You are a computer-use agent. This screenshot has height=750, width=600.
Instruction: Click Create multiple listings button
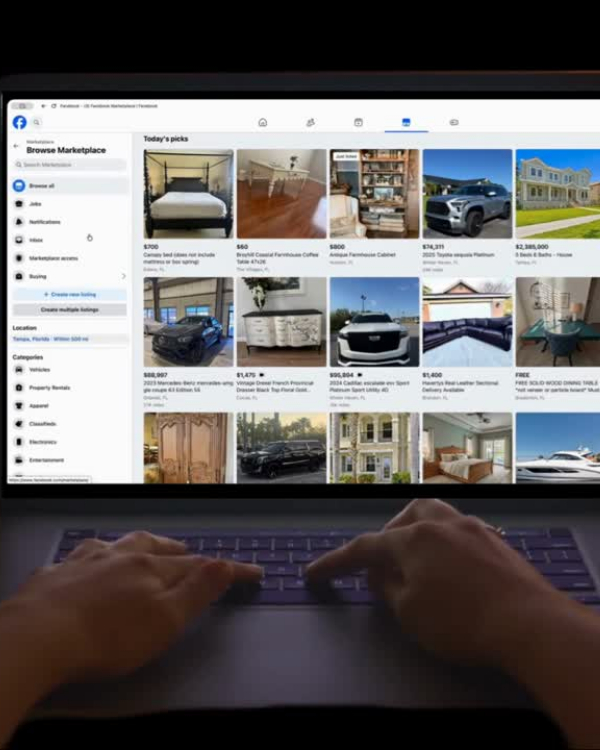pyautogui.click(x=70, y=310)
